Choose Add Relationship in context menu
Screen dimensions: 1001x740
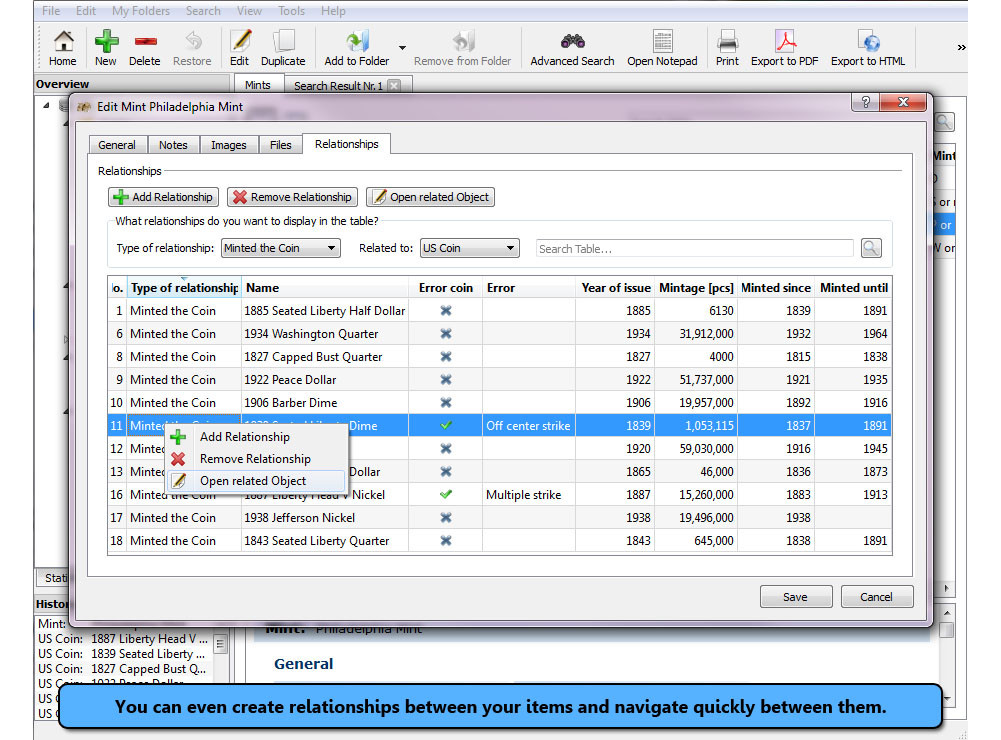[257, 437]
